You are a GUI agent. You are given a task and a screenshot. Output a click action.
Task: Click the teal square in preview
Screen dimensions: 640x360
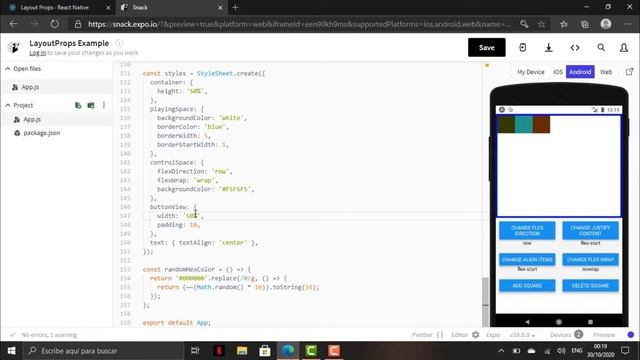tap(524, 124)
